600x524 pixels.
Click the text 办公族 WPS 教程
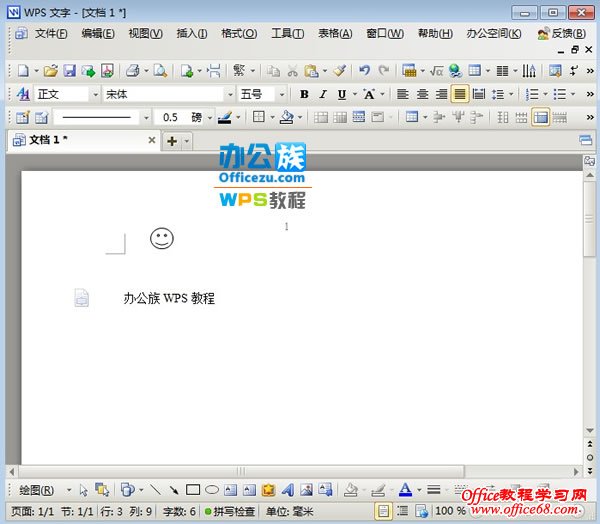coord(169,298)
